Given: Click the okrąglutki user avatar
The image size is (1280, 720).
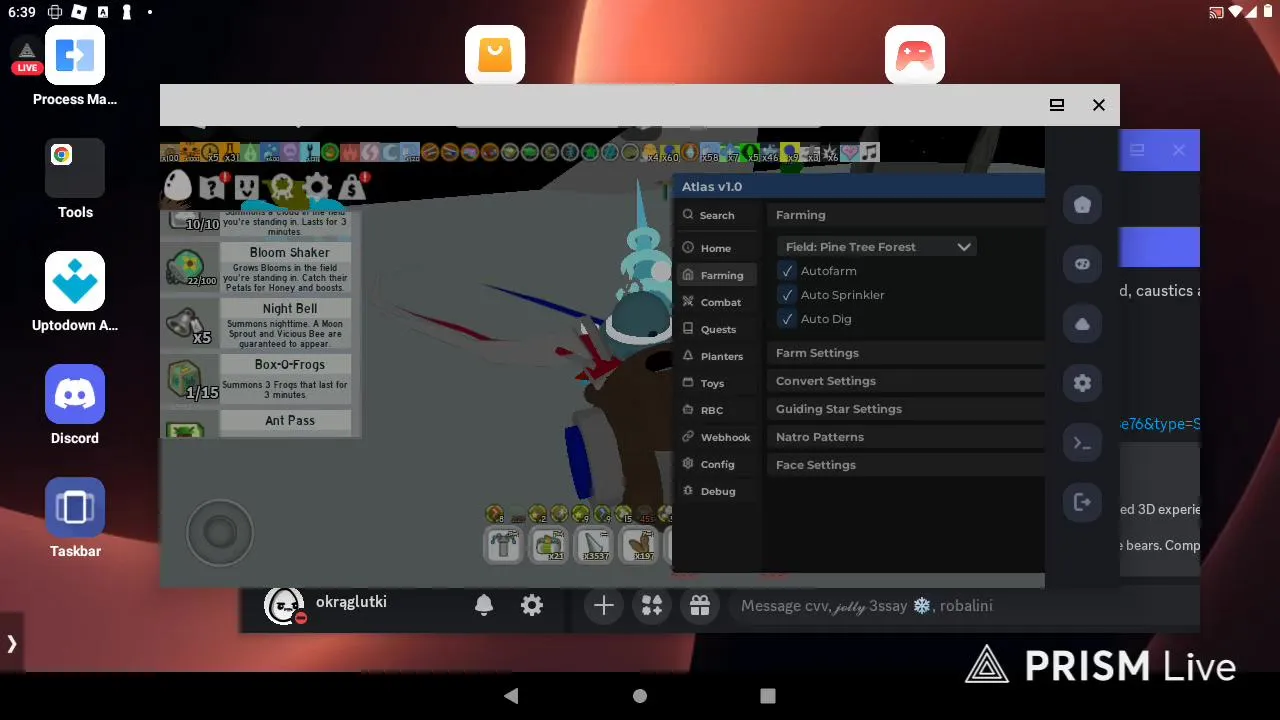Looking at the screenshot, I should tap(284, 605).
